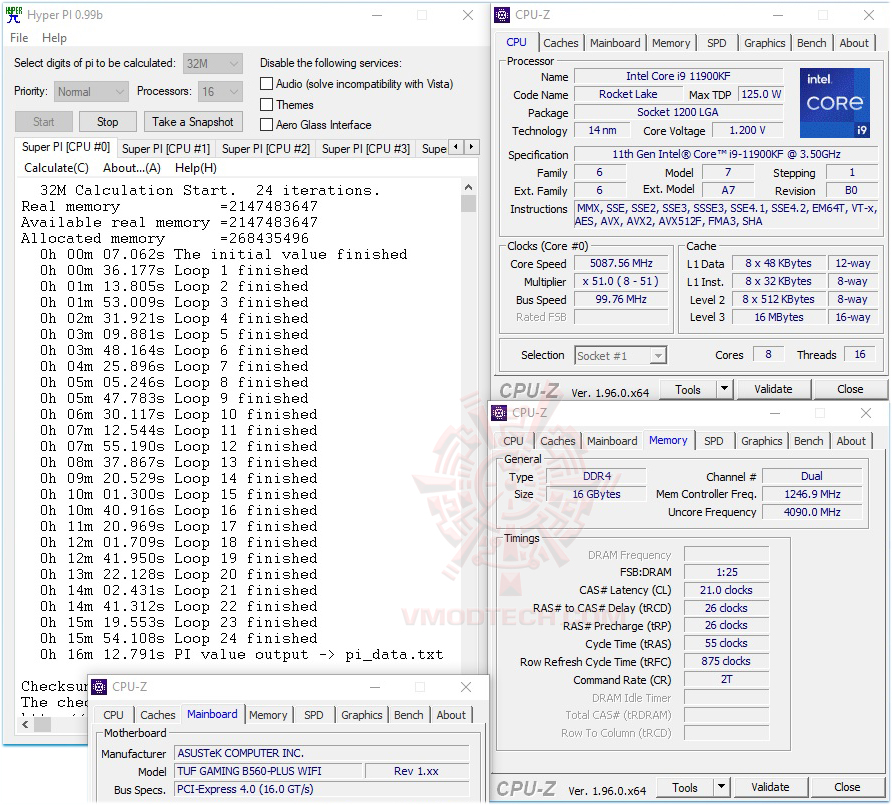Open the pi digits 32M dropdown
Screen dimensions: 892x805
pyautogui.click(x=213, y=63)
